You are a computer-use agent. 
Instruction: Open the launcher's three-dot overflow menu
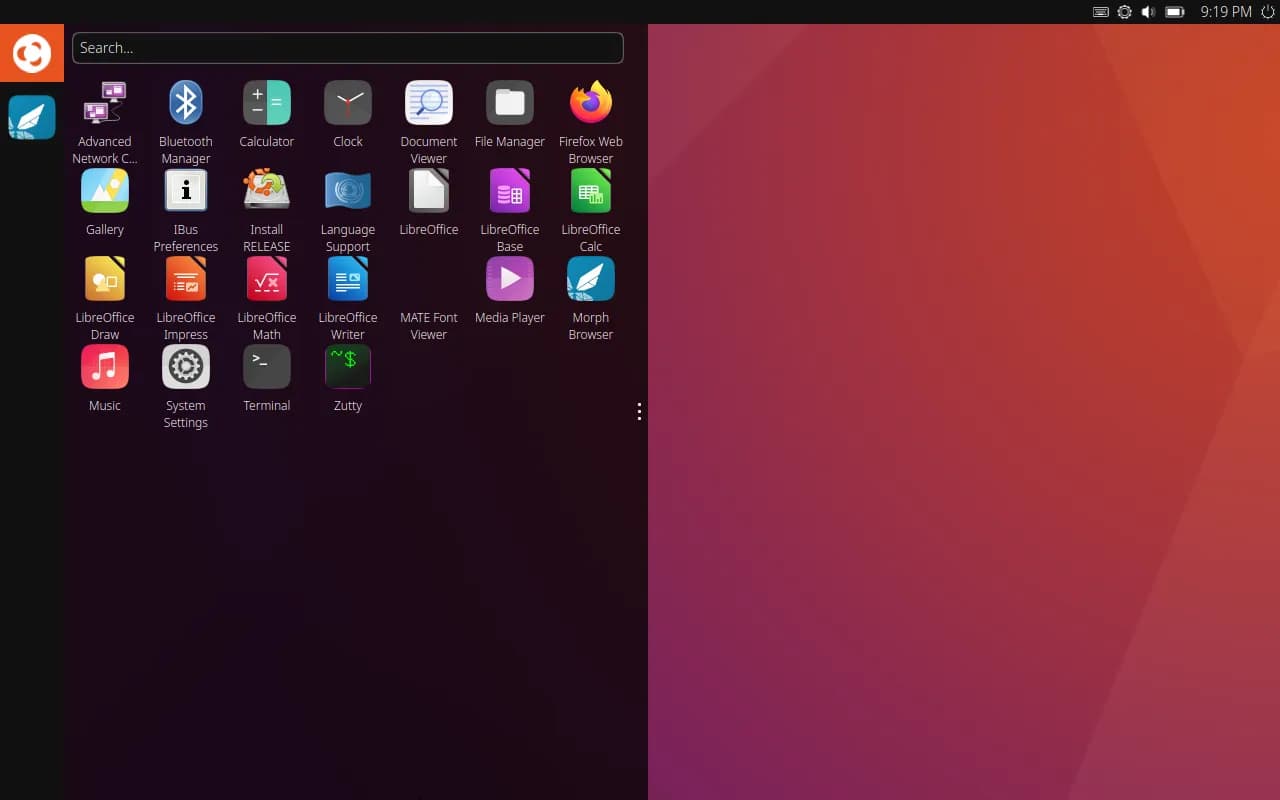coord(639,411)
